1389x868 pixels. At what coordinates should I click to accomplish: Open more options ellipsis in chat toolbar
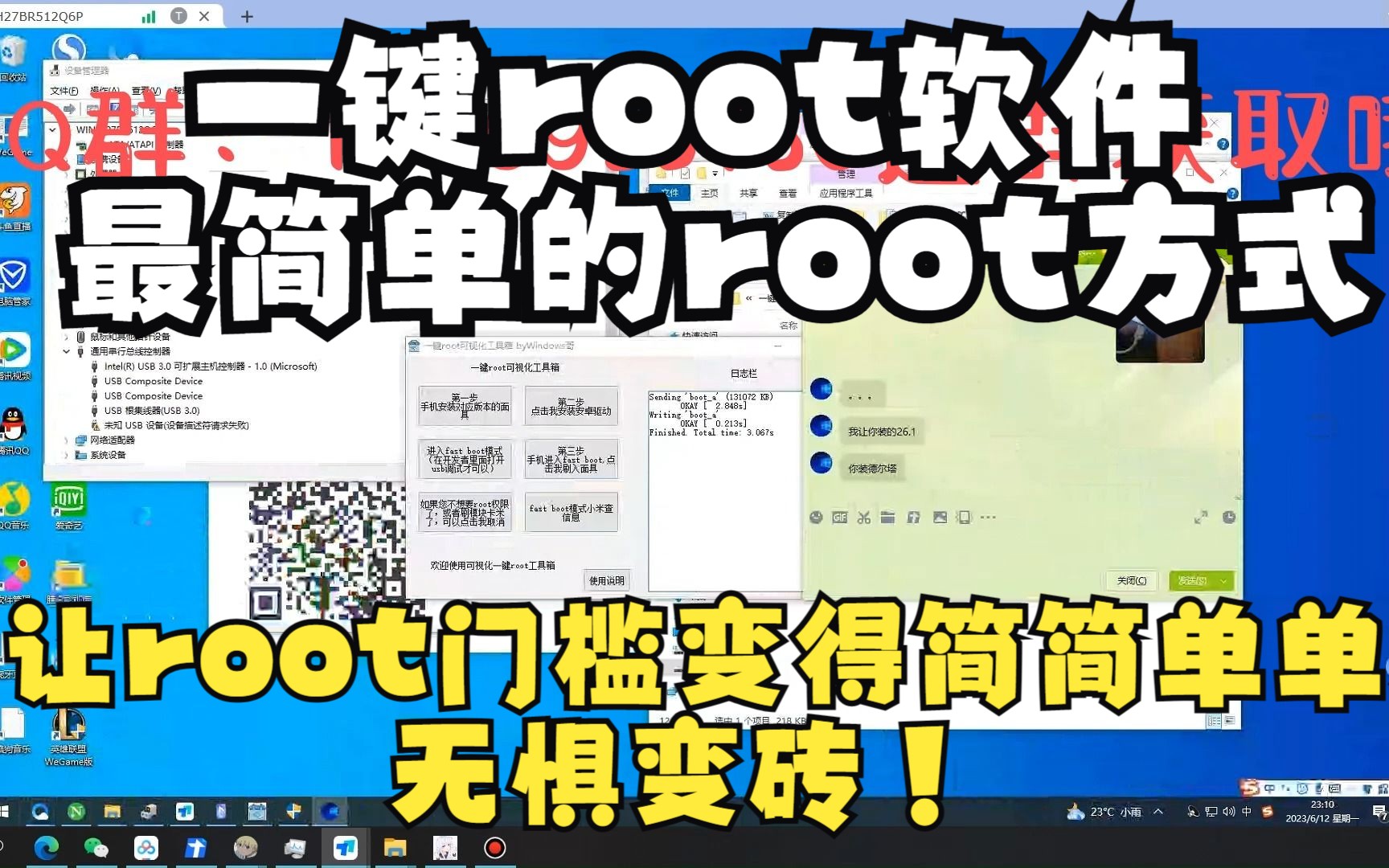(988, 518)
